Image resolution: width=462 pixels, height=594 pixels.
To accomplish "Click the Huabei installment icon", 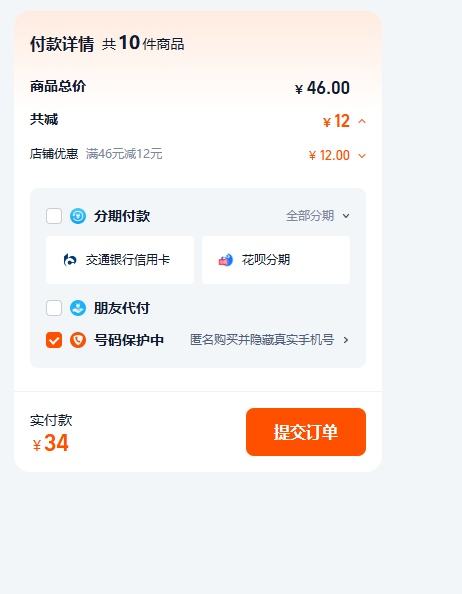I will point(226,260).
